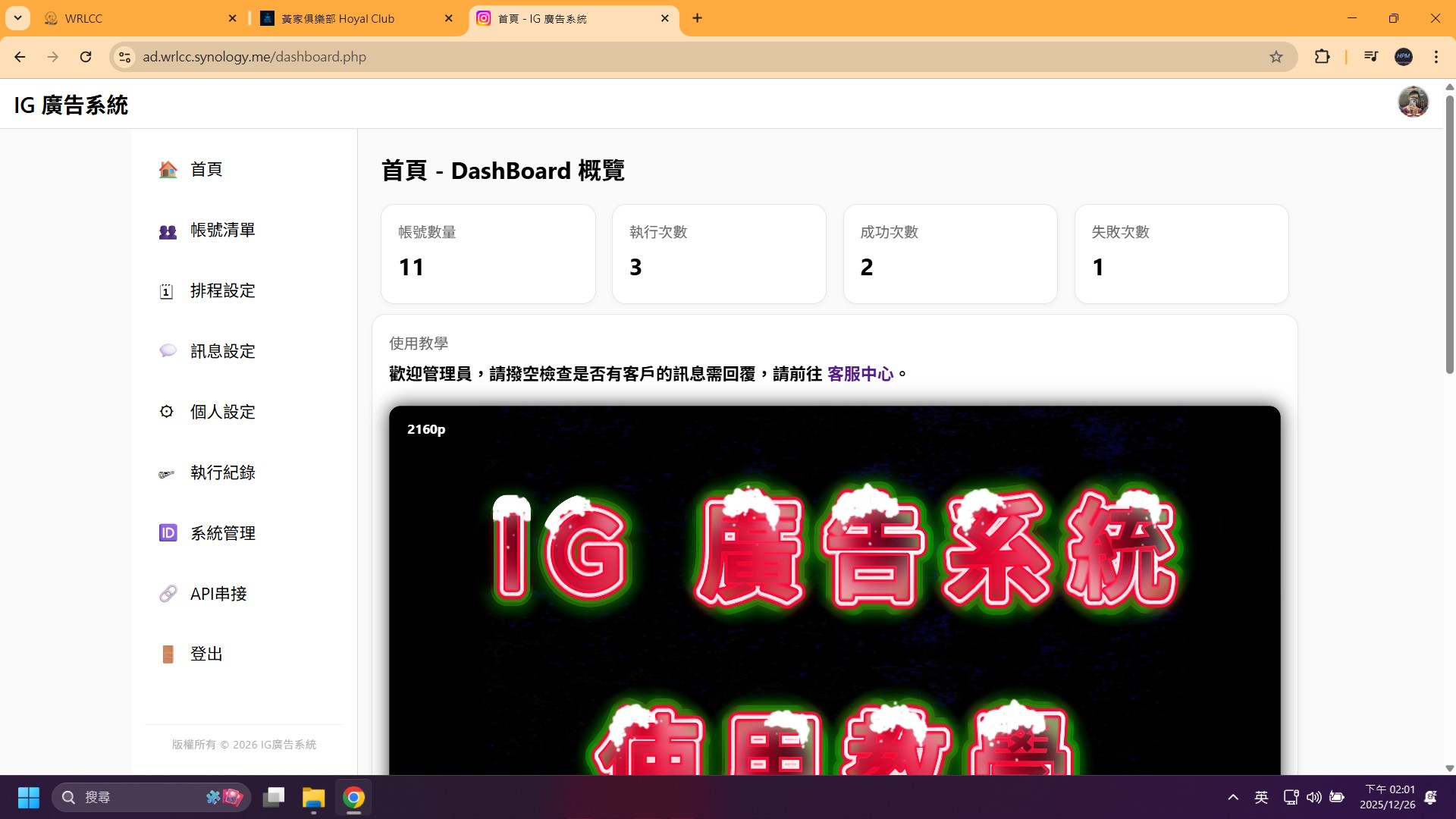The width and height of the screenshot is (1456, 819).
Task: Click the calendar icon for 排程設定
Action: [x=167, y=291]
